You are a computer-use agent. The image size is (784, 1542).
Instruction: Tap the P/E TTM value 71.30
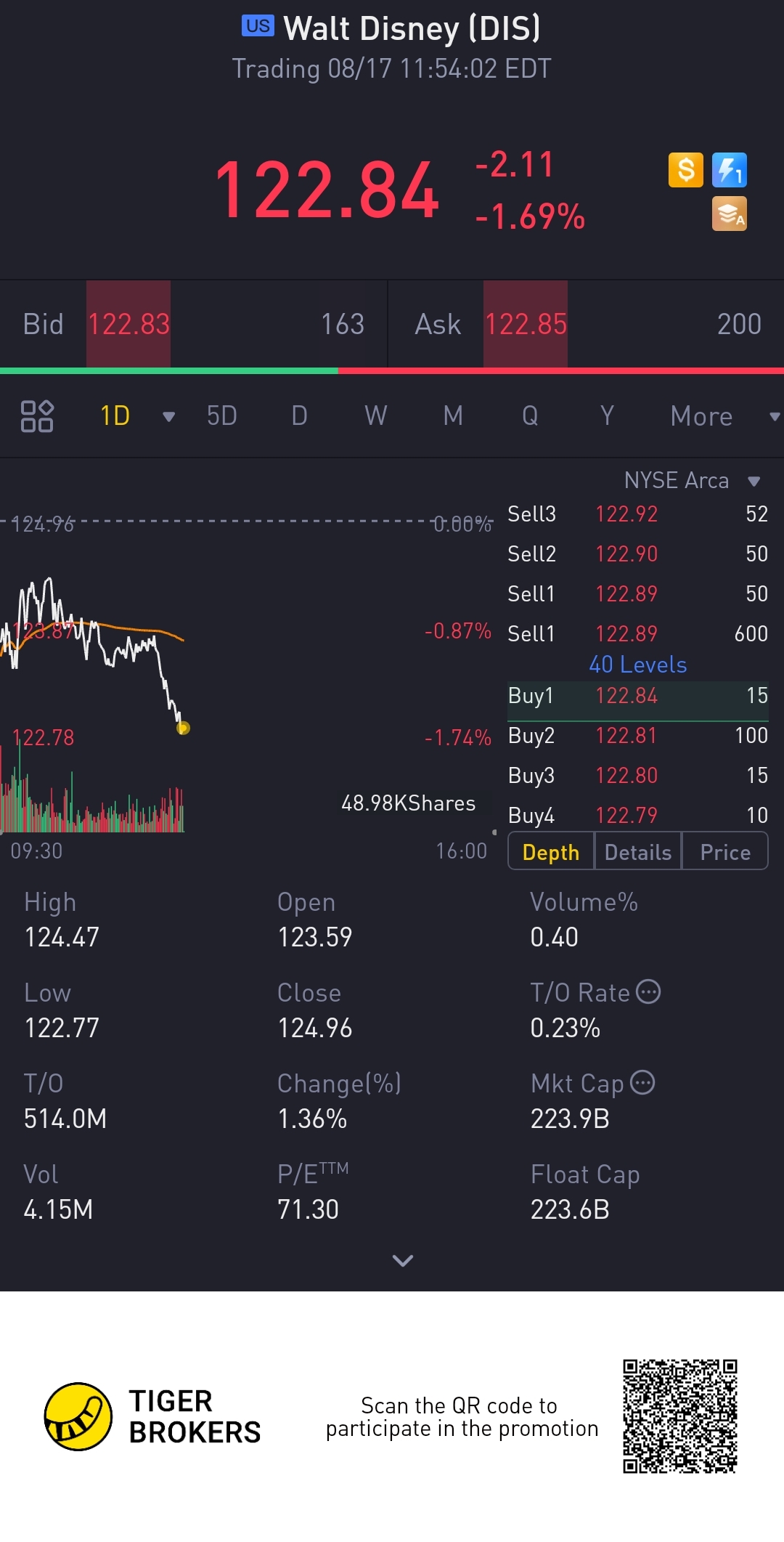point(308,1209)
